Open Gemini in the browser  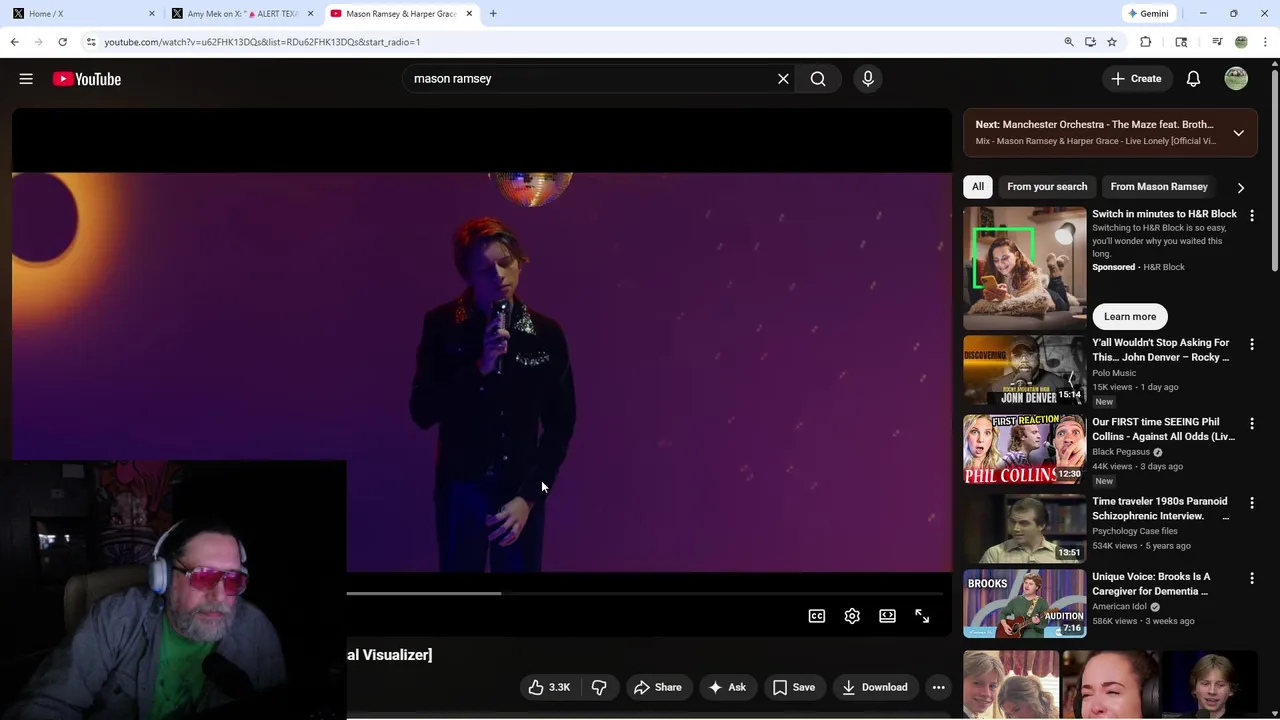1148,14
